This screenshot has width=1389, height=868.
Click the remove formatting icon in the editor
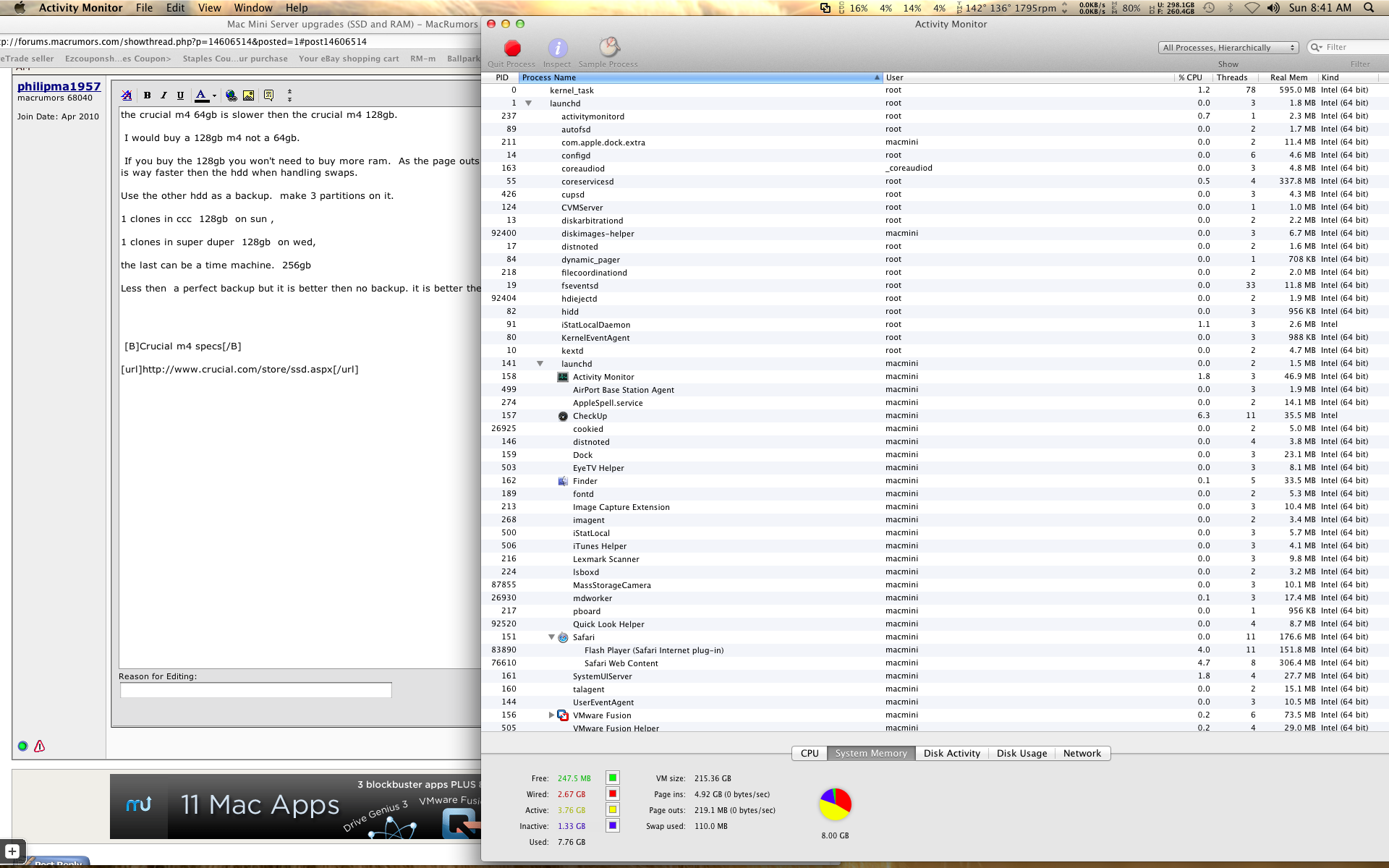(x=126, y=95)
